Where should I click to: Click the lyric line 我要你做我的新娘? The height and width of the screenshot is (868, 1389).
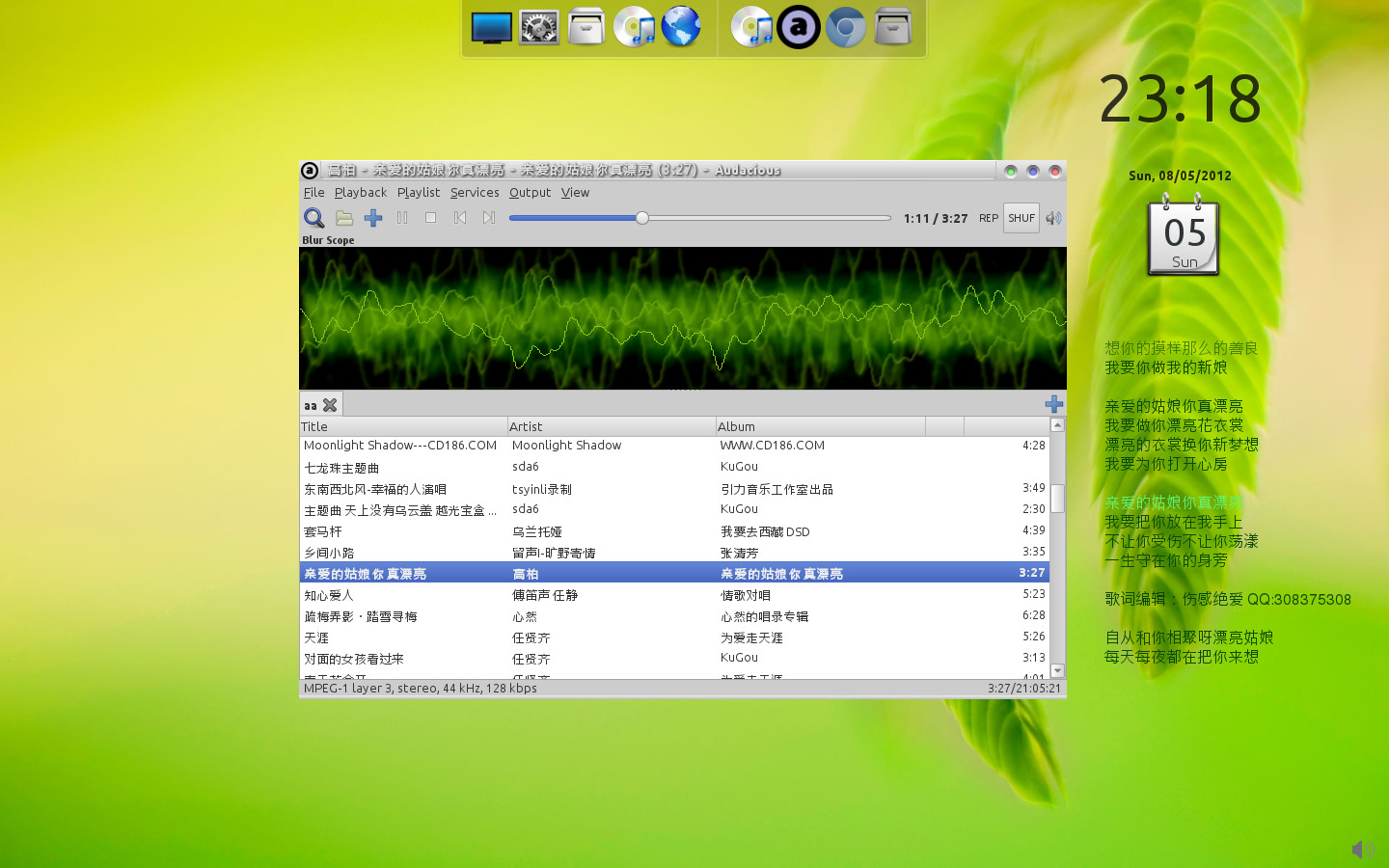1166,367
